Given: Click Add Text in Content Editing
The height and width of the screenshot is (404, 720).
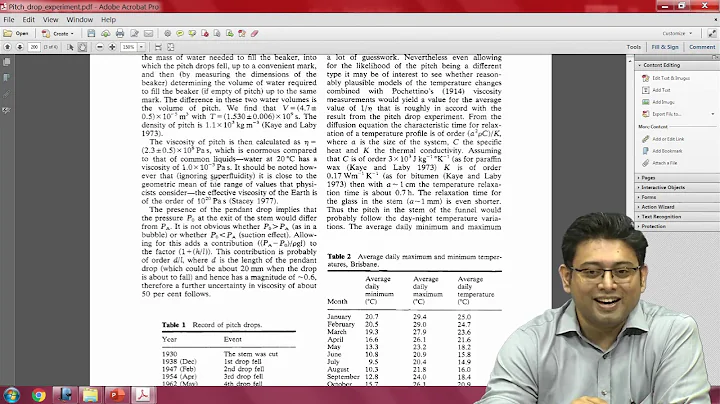Looking at the screenshot, I should point(656,90).
